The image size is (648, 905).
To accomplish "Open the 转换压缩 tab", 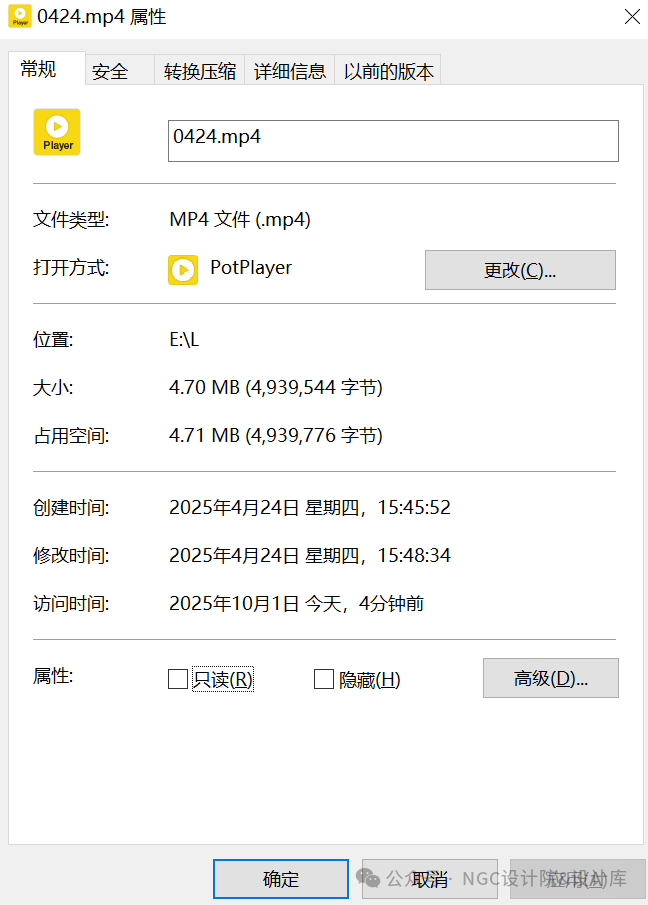I will click(x=200, y=71).
